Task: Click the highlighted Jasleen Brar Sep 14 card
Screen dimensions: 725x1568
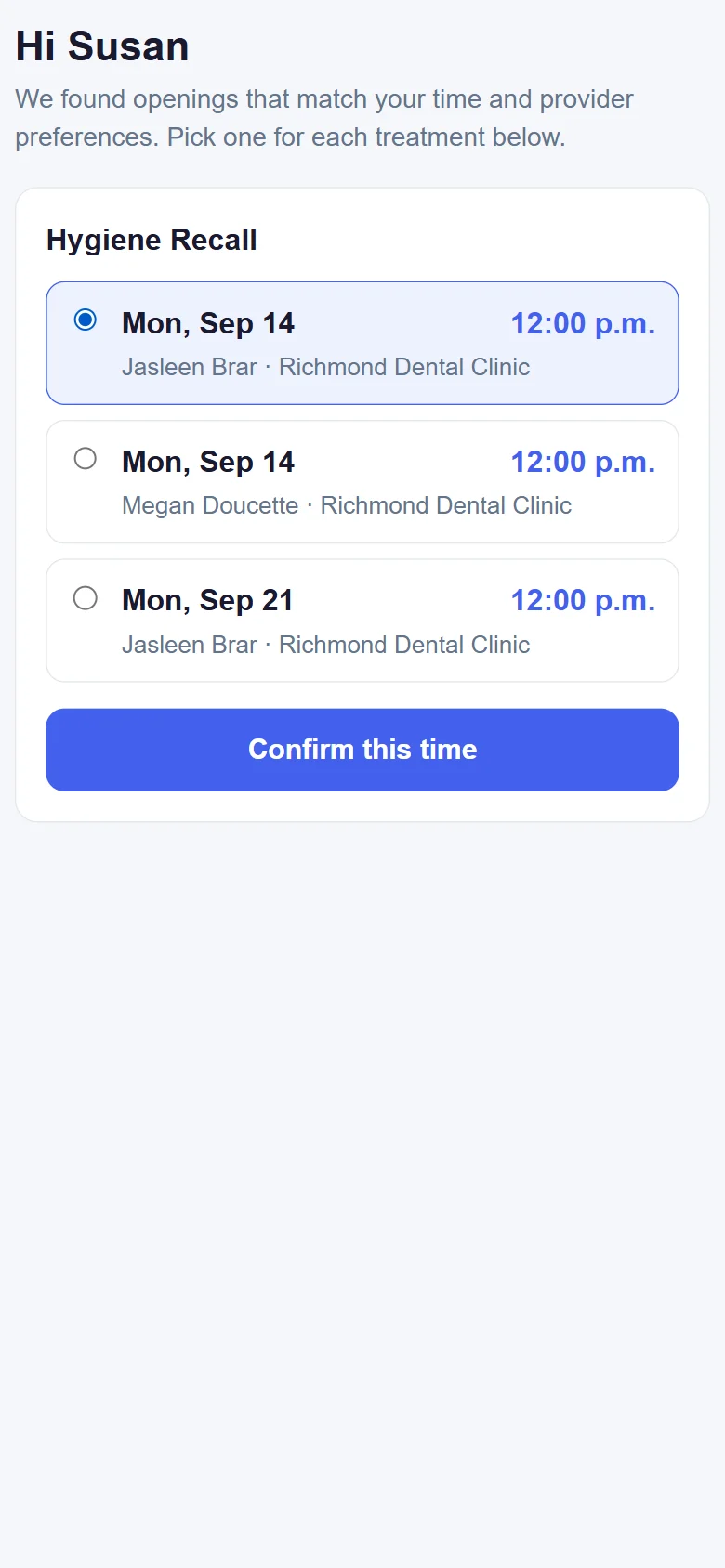Action: coord(362,343)
